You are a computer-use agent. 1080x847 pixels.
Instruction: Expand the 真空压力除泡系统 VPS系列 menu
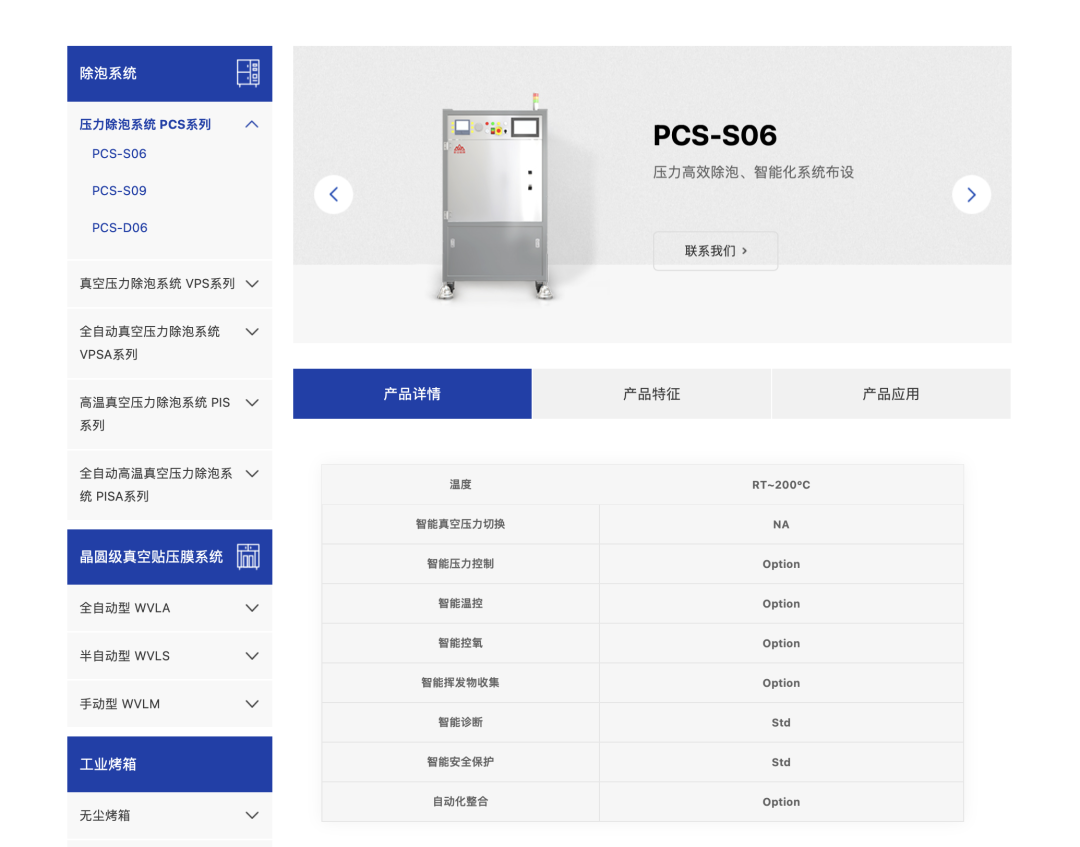(252, 283)
